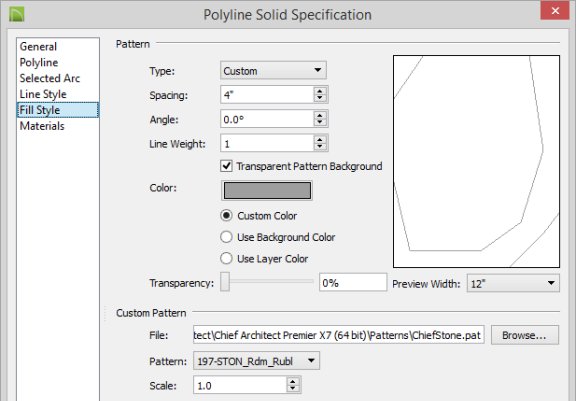Expand the Preview Width dropdown

coord(513,283)
